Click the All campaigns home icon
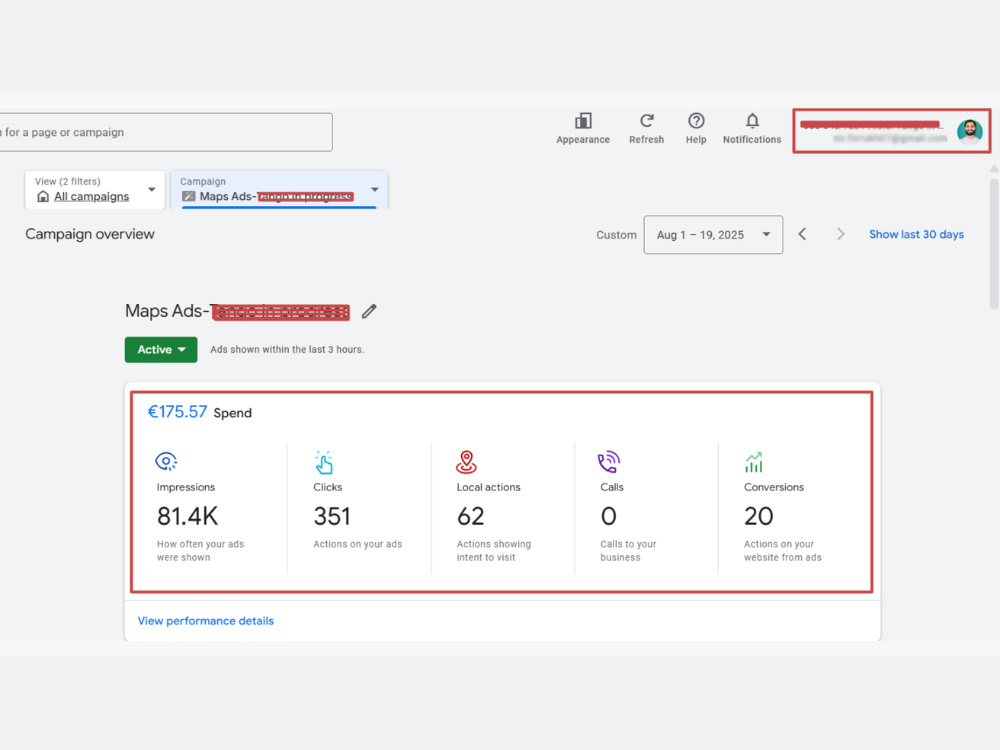This screenshot has width=1000, height=750. tap(43, 196)
